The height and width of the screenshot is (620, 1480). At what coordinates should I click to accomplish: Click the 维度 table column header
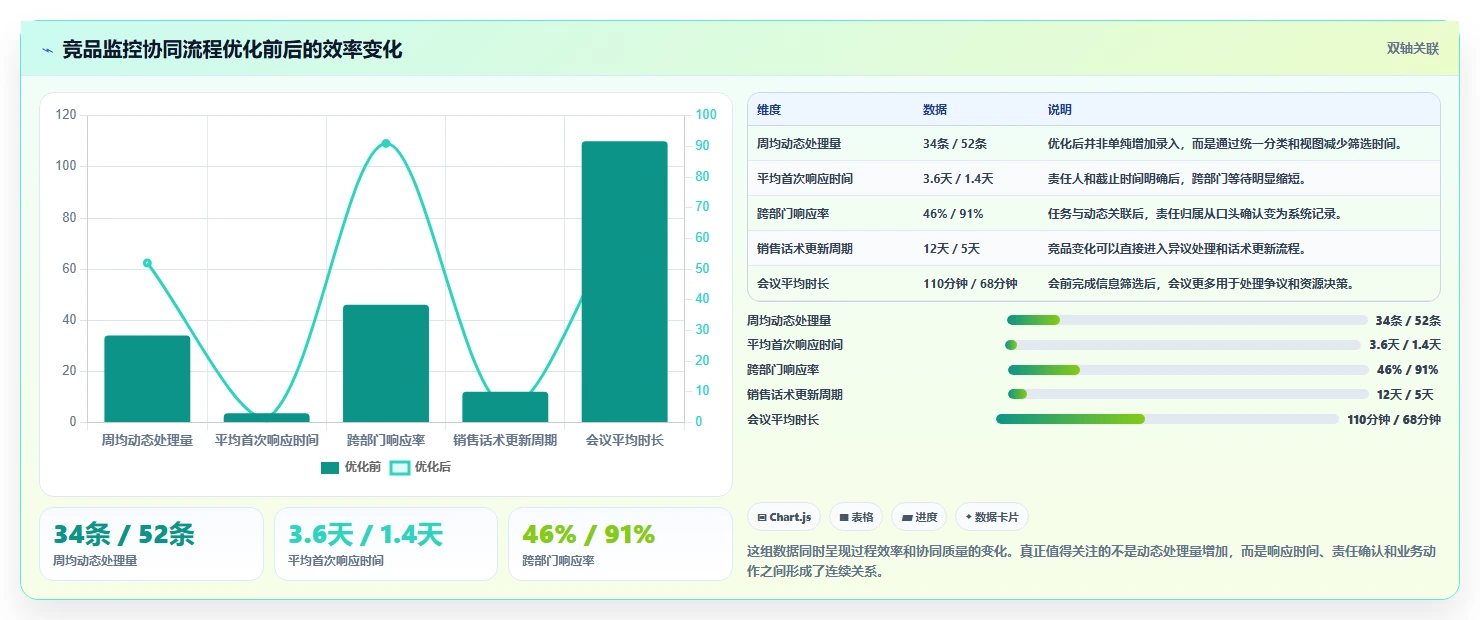point(769,110)
